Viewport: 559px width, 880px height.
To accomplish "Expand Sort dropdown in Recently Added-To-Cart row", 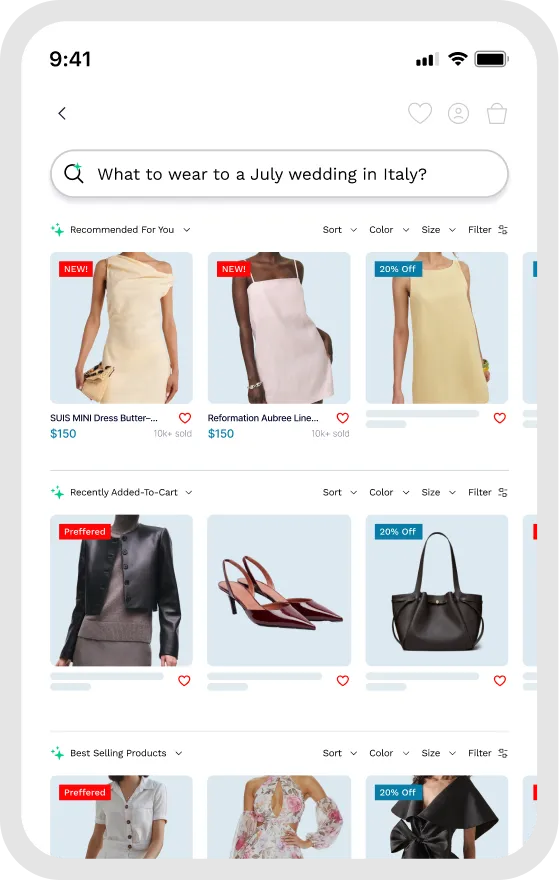I will click(340, 492).
